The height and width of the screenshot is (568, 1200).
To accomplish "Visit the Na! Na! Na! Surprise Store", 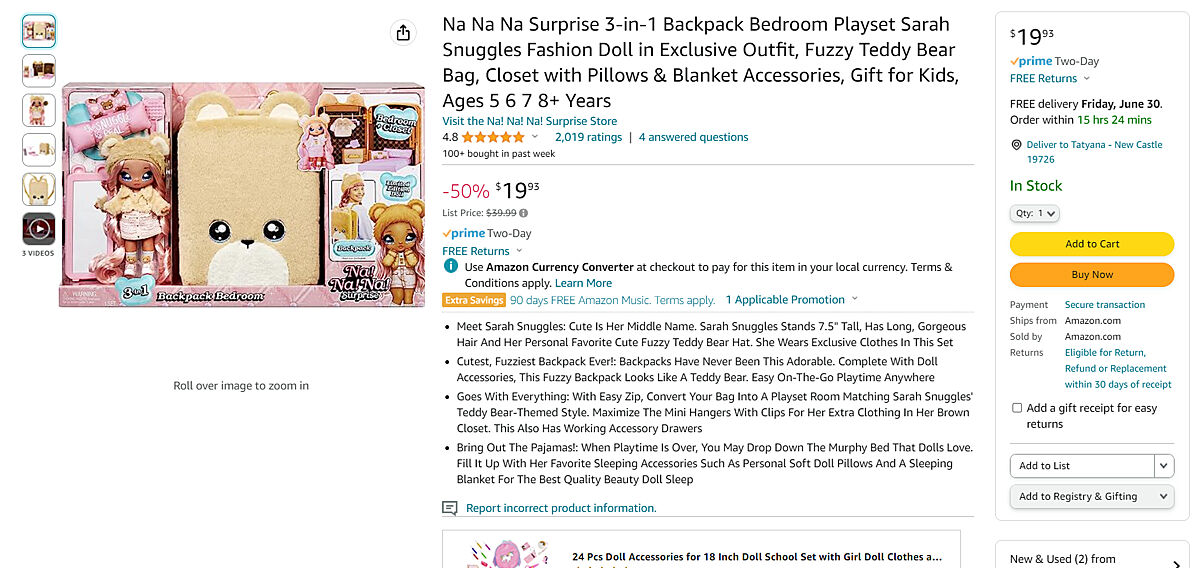I will 530,121.
